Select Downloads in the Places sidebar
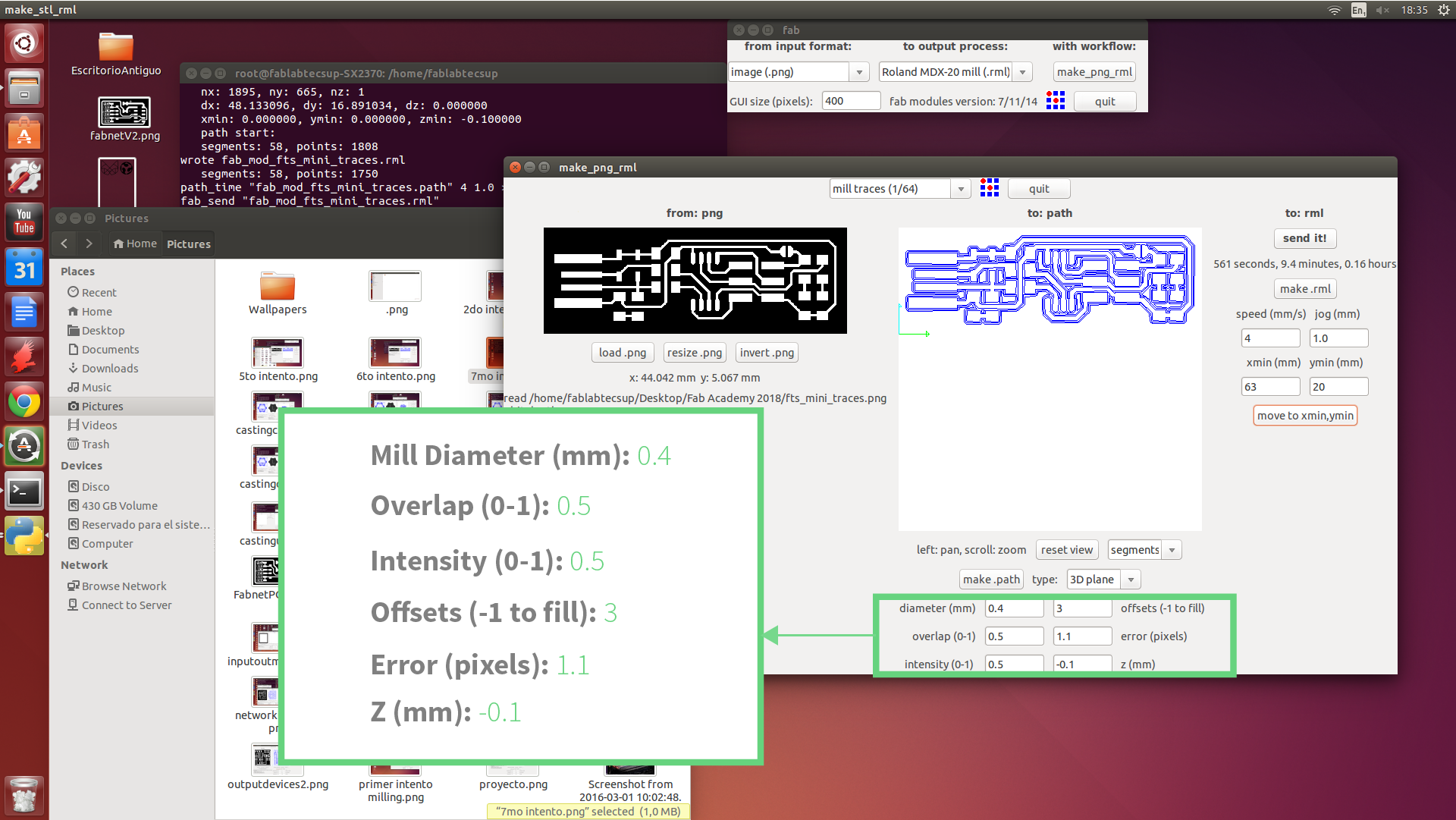1456x820 pixels. point(110,369)
